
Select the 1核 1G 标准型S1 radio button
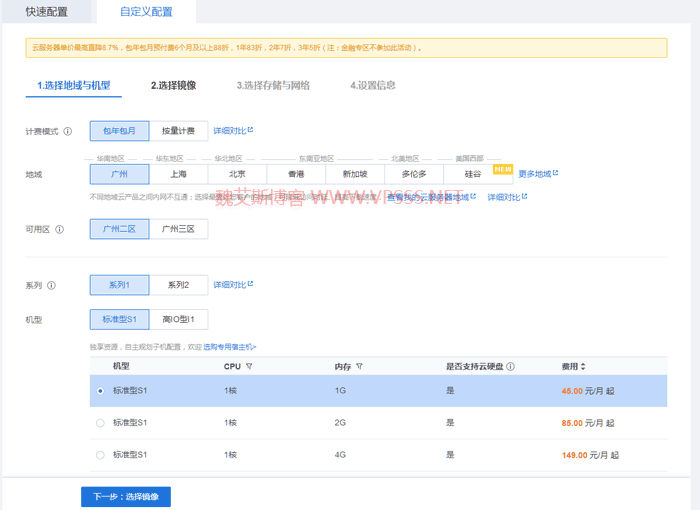100,391
